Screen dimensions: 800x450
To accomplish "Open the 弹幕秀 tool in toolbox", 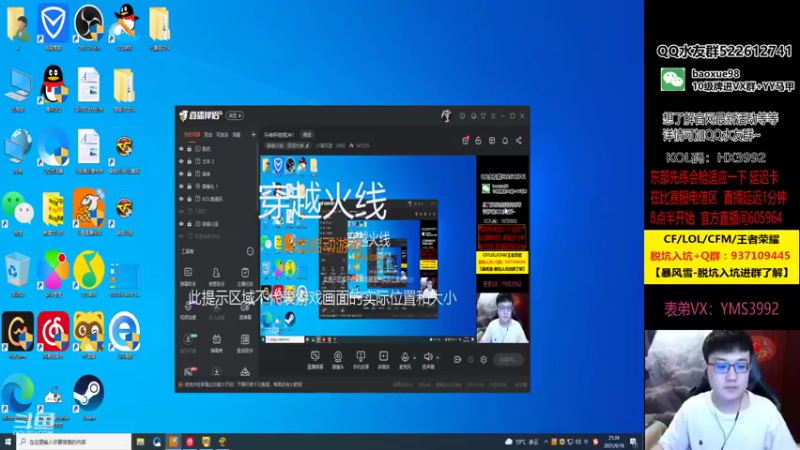I will [216, 343].
